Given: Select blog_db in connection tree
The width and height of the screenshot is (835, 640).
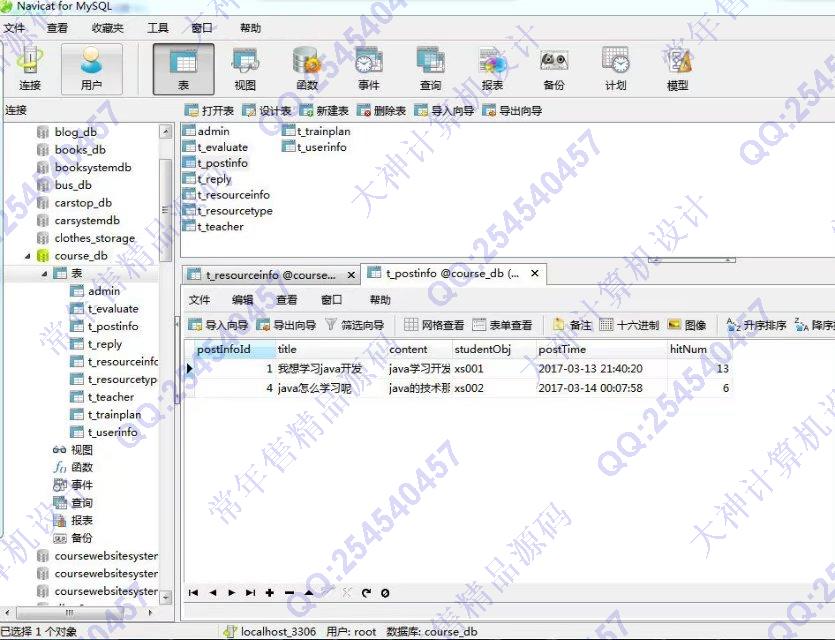Looking at the screenshot, I should pos(75,132).
